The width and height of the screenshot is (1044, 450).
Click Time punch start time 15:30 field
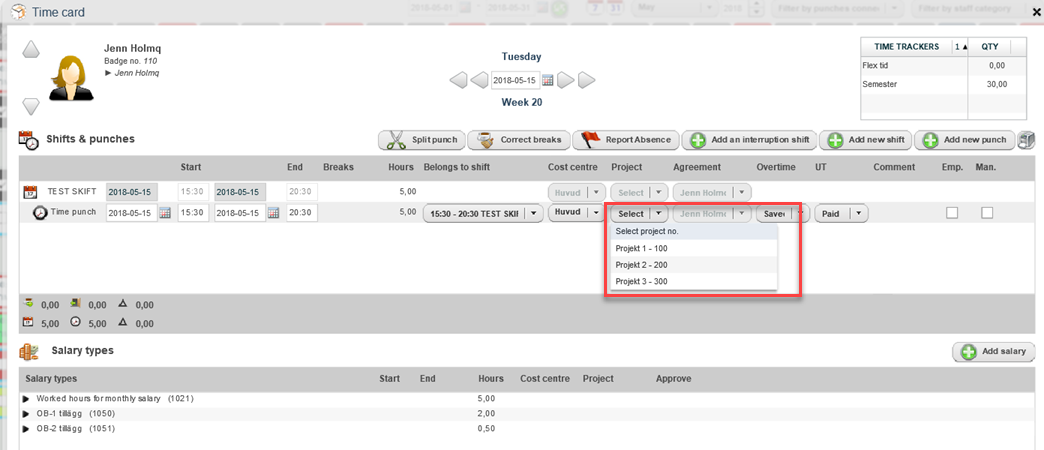pos(193,213)
